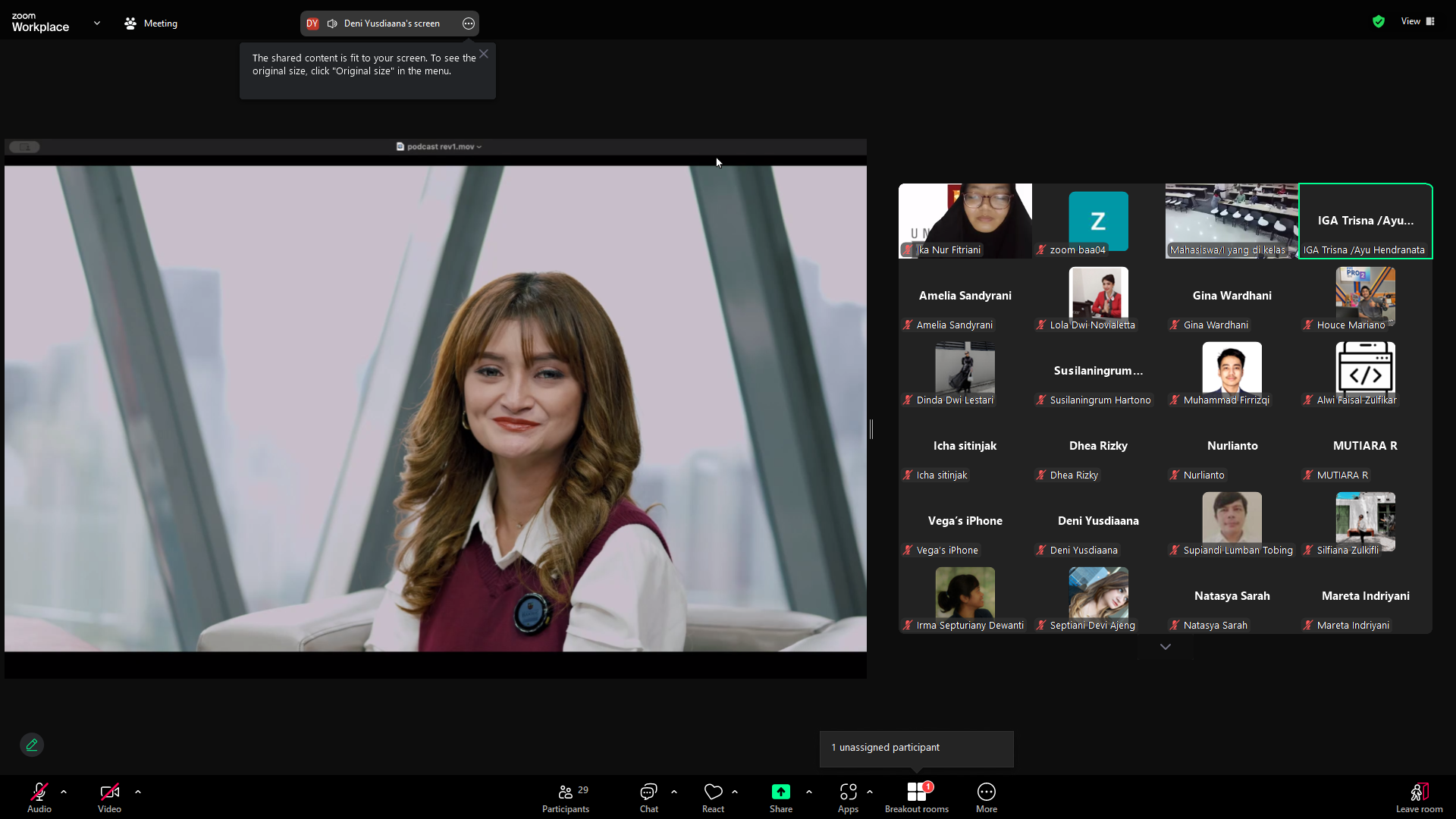Select Susilaningrum Hartono participant tile

(1099, 371)
